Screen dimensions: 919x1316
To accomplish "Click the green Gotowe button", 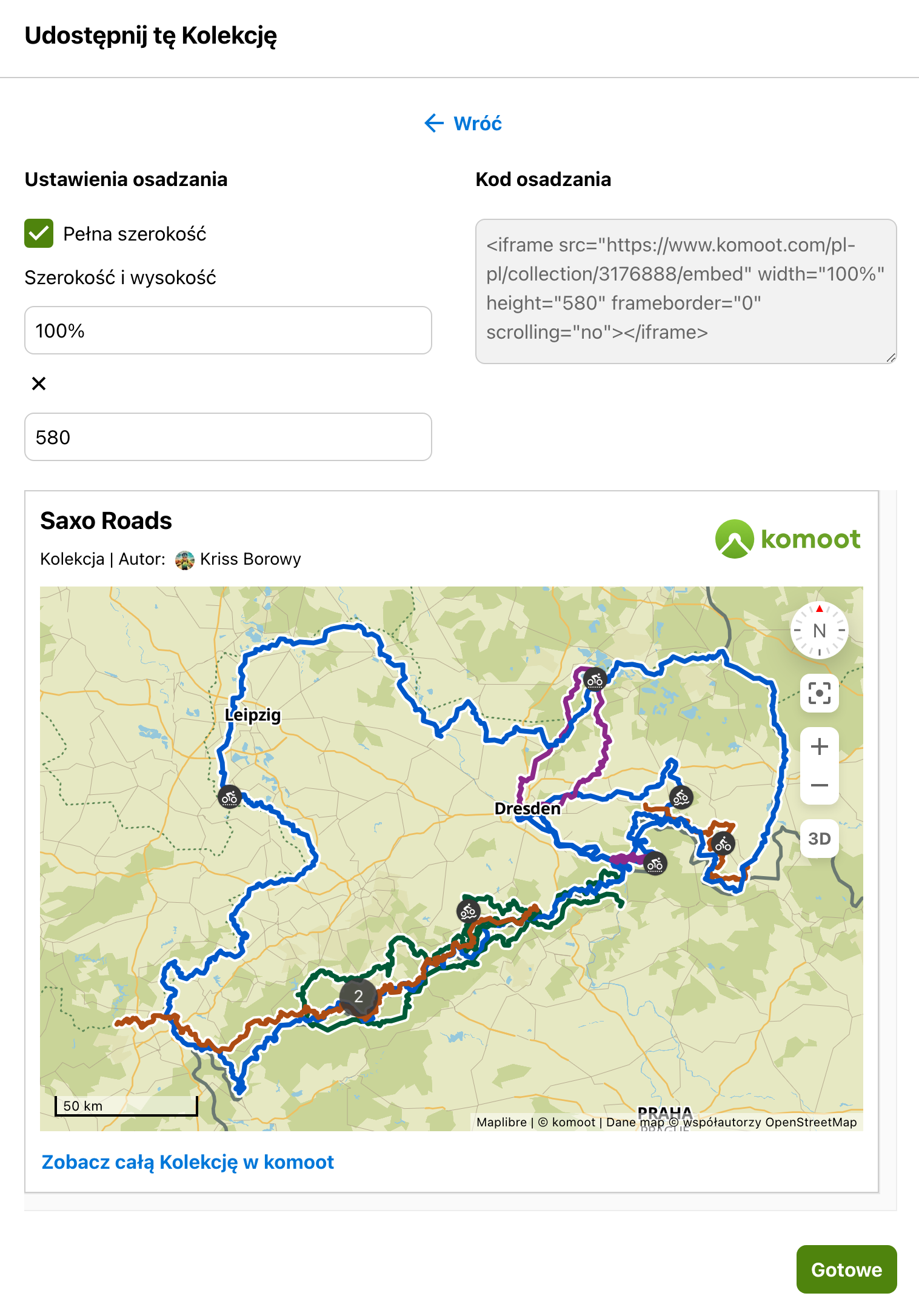I will point(846,1269).
